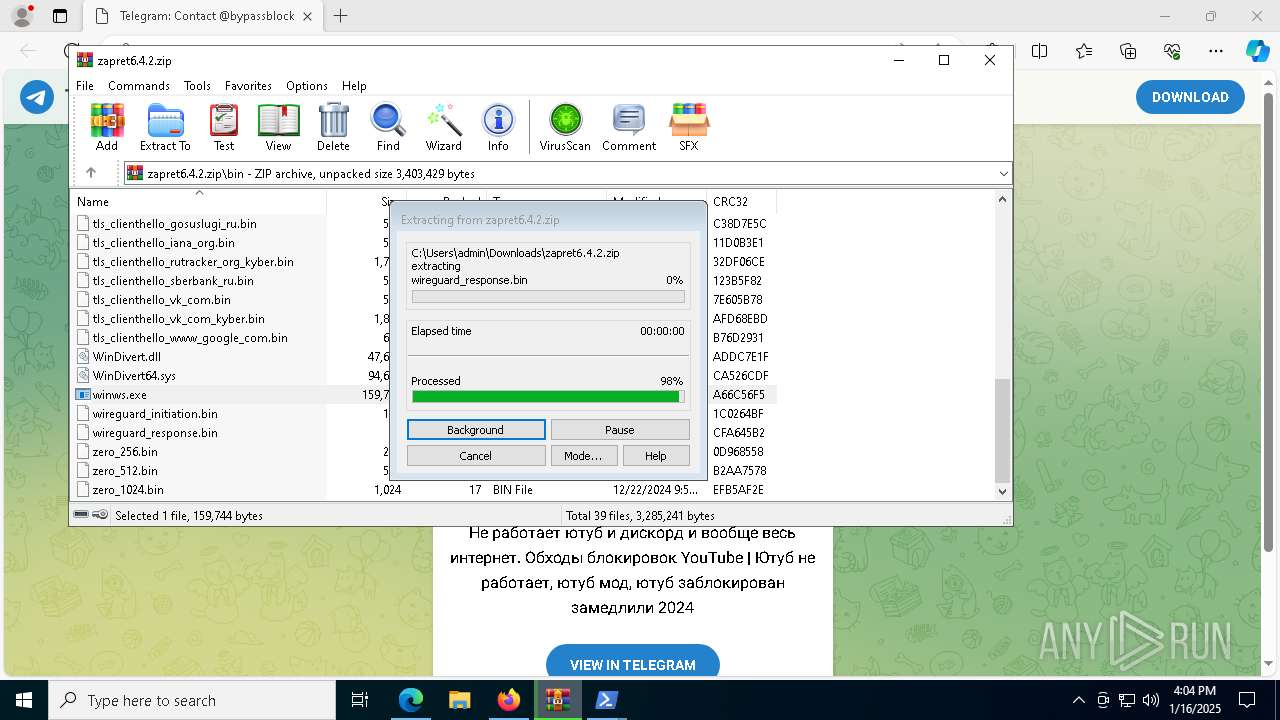Click the Telegram logo icon
The image size is (1280, 720).
click(37, 97)
